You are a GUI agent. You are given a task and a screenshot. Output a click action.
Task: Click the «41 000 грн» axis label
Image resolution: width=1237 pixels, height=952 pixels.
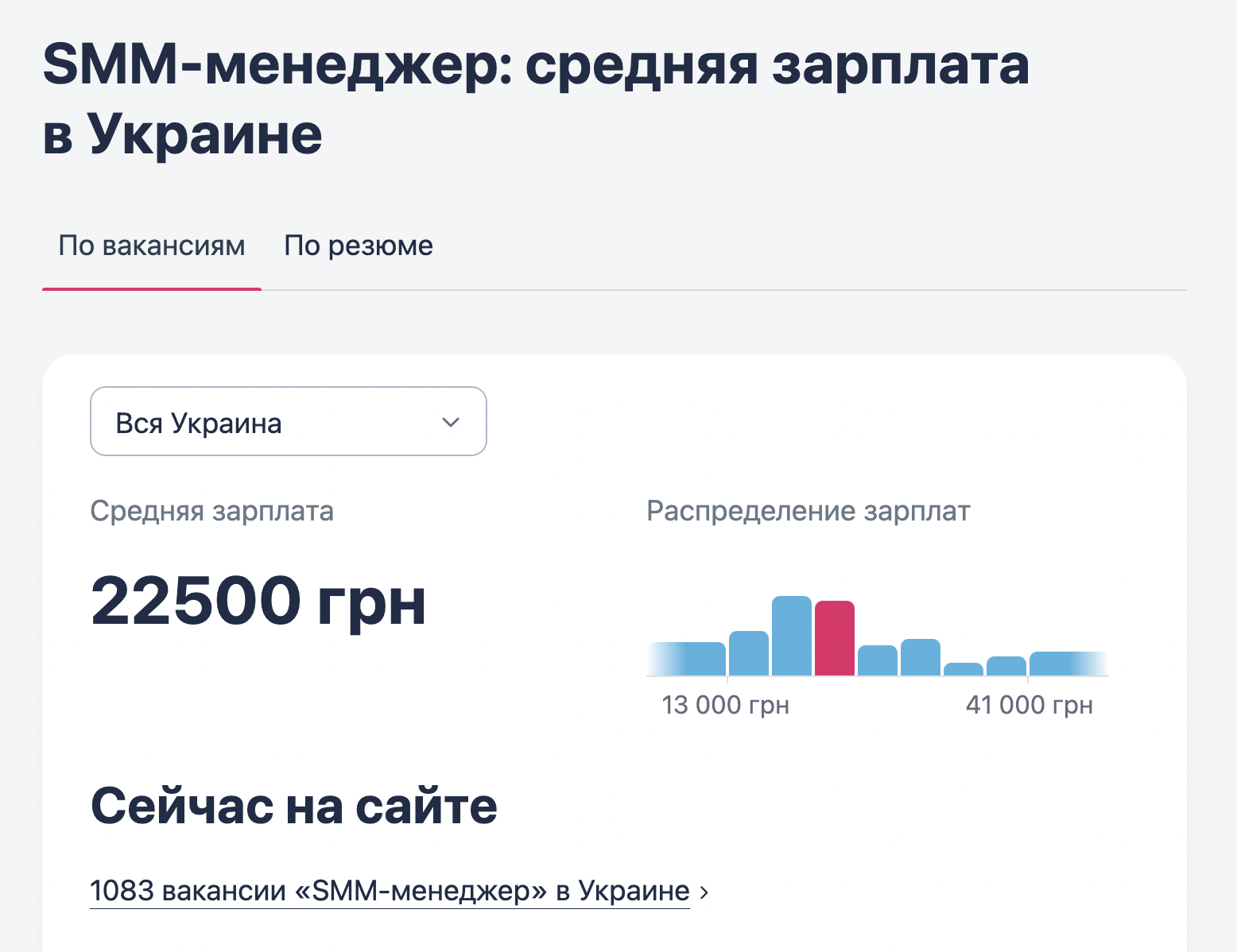click(x=1028, y=704)
